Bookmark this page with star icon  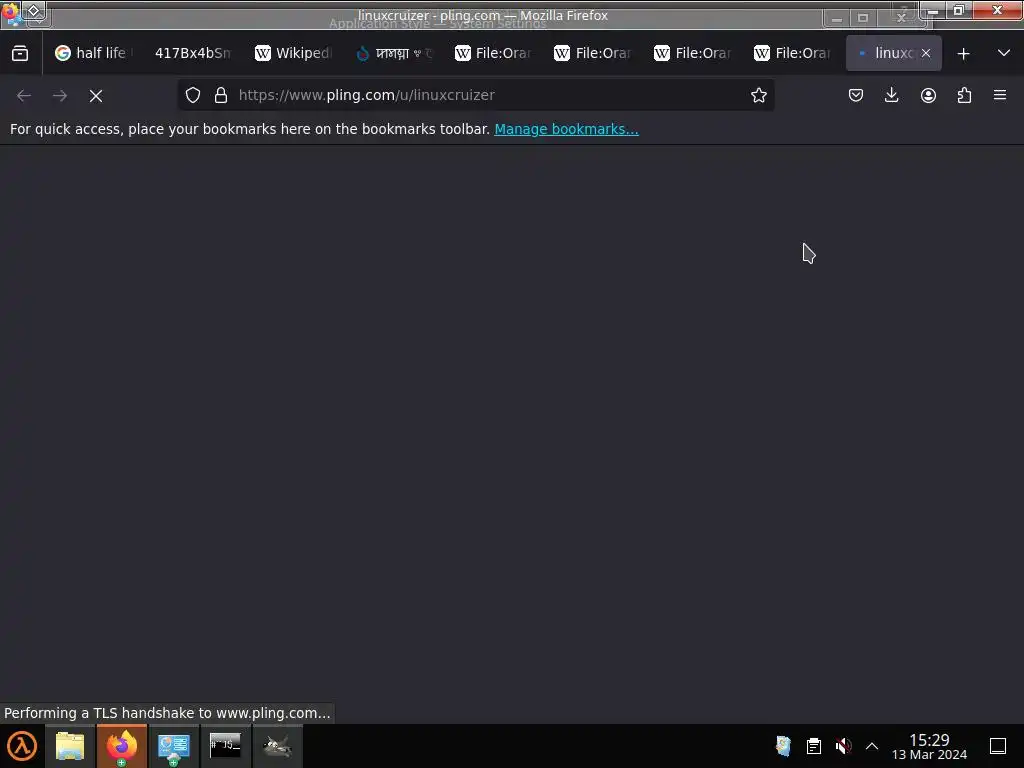coord(758,95)
